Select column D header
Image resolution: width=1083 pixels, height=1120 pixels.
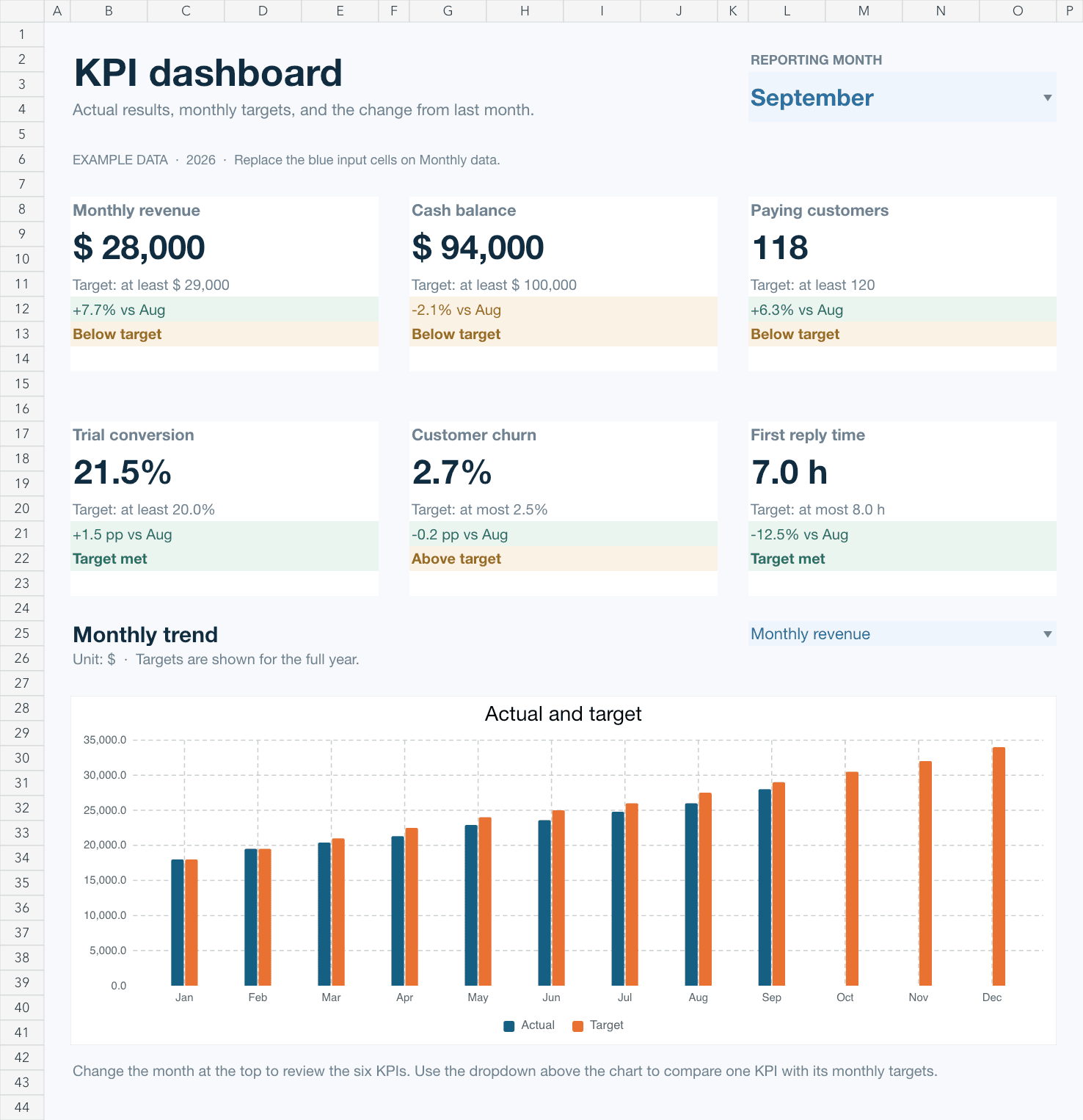(263, 11)
